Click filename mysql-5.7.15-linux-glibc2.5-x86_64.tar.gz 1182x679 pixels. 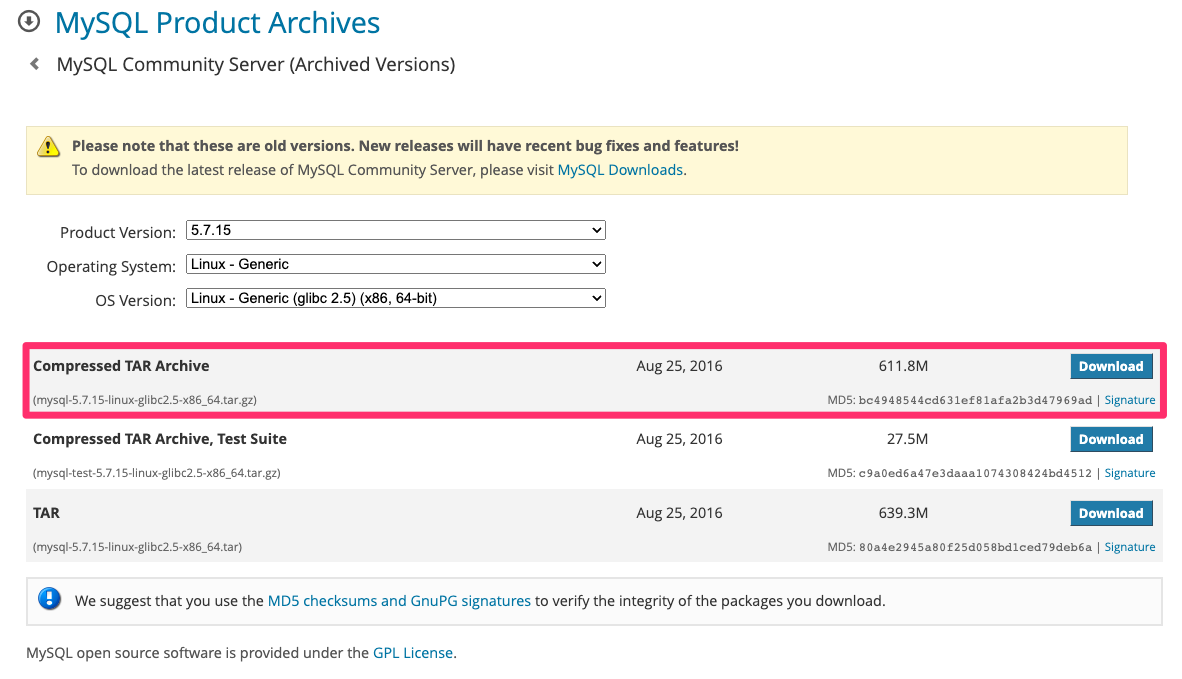(x=145, y=400)
